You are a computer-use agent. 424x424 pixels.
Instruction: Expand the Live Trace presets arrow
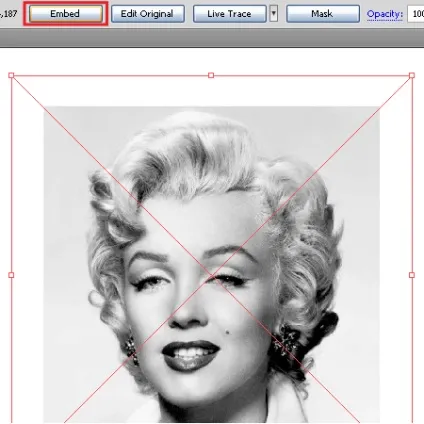point(274,14)
